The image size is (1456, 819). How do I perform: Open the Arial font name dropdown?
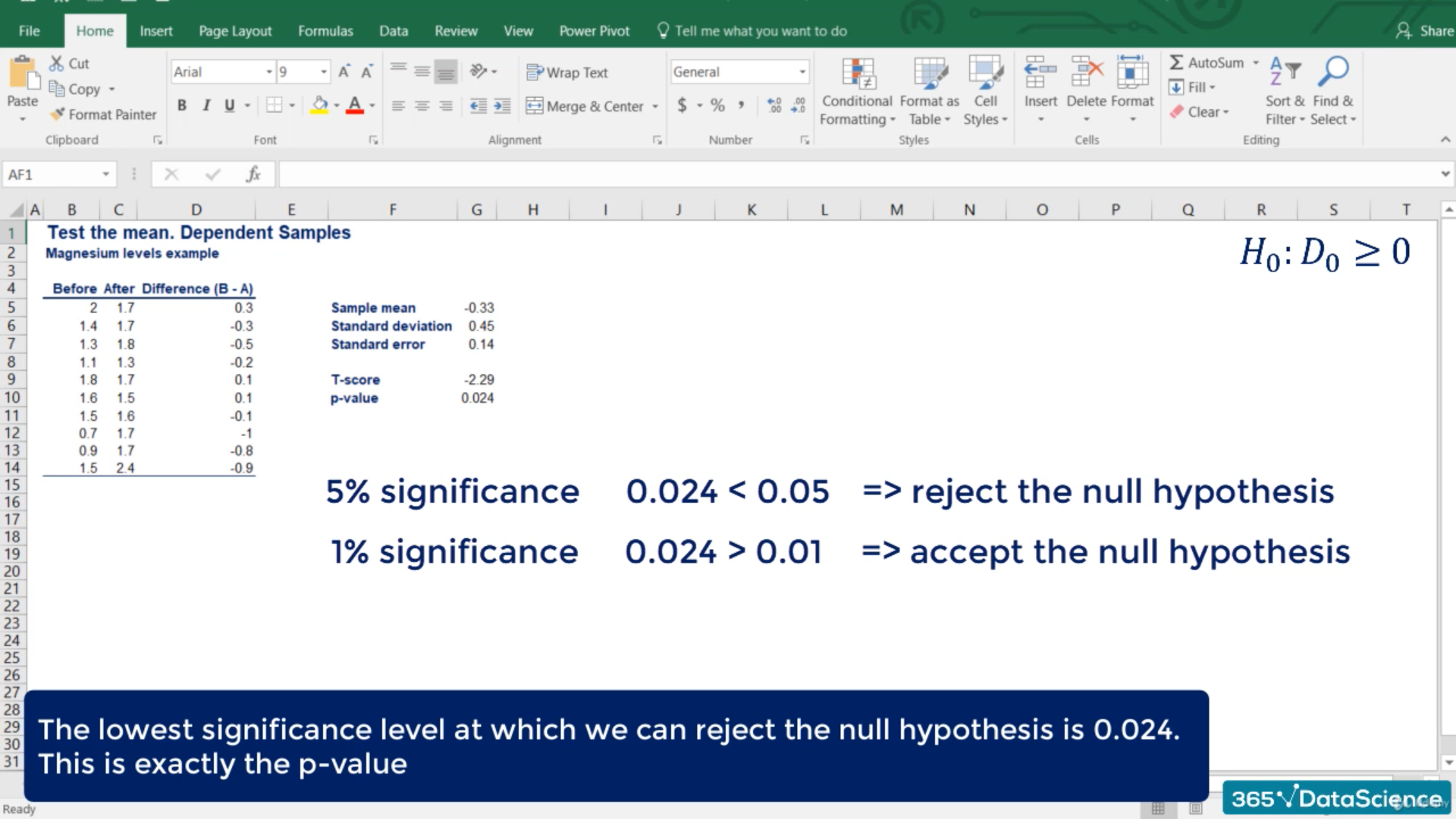tap(268, 72)
